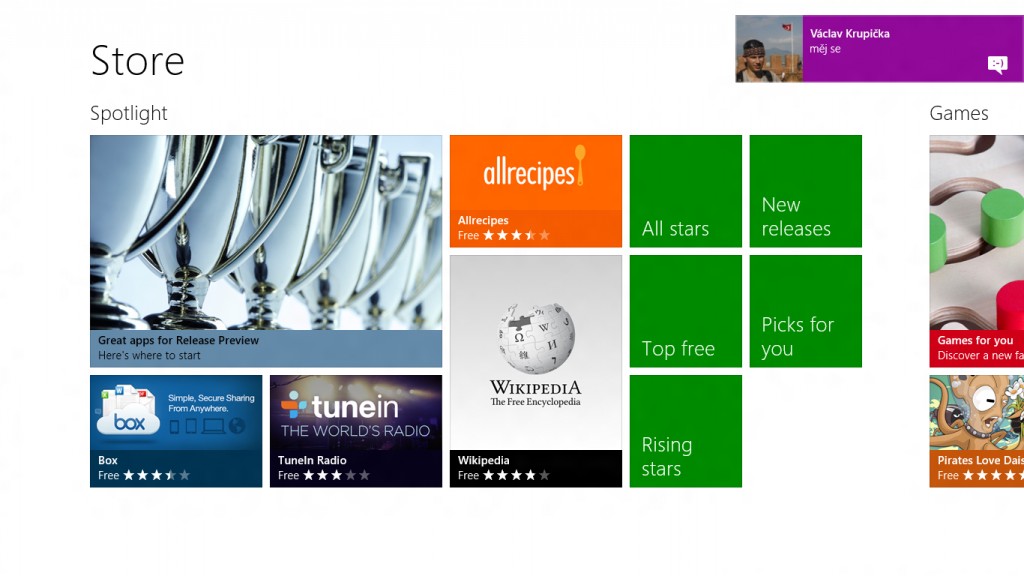Click the Allrecipes star rating
Screen dimensions: 1024x576
(516, 235)
